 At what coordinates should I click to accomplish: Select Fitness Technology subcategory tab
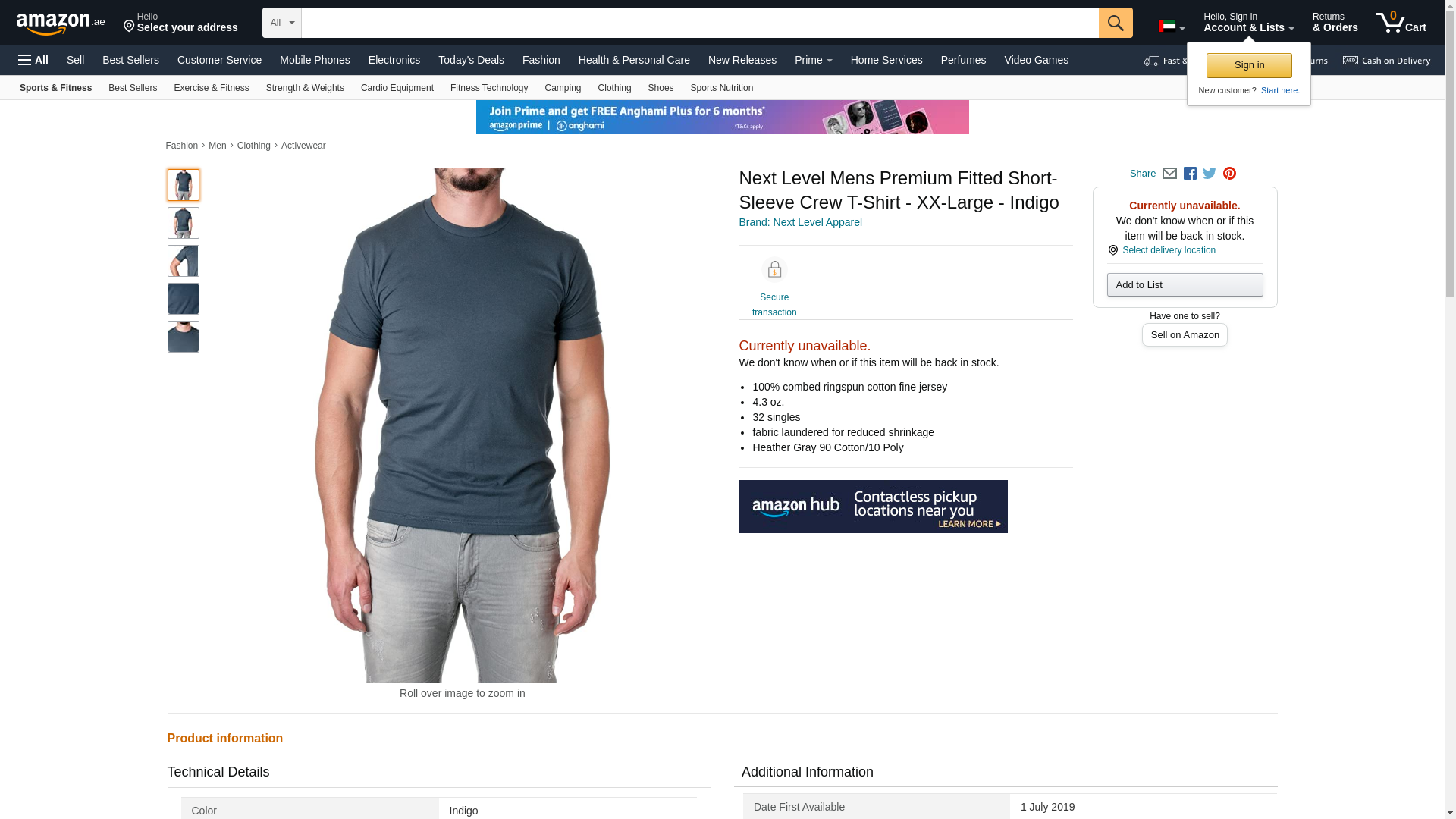489,88
